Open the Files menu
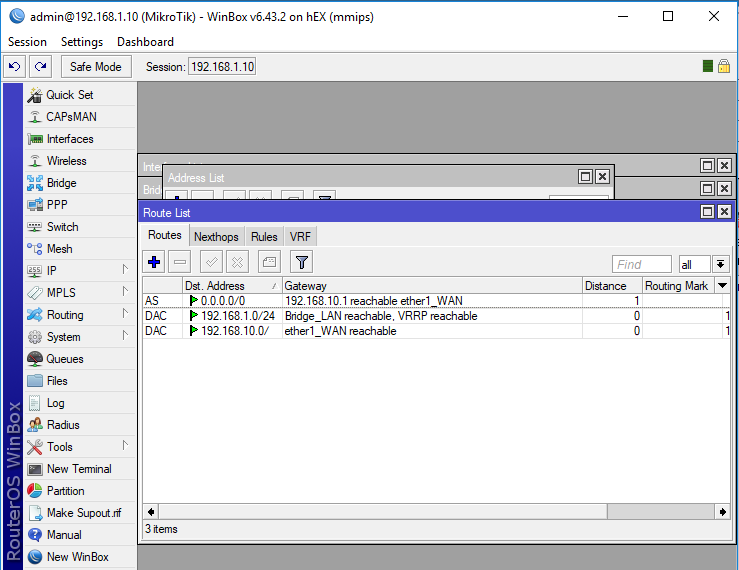 pyautogui.click(x=79, y=381)
